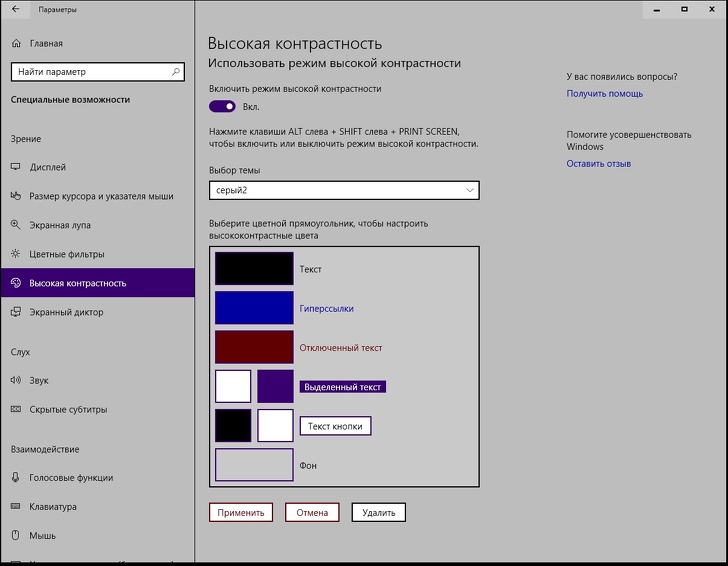Open the Клавиатура keyboard icon
728x566 pixels.
click(16, 507)
